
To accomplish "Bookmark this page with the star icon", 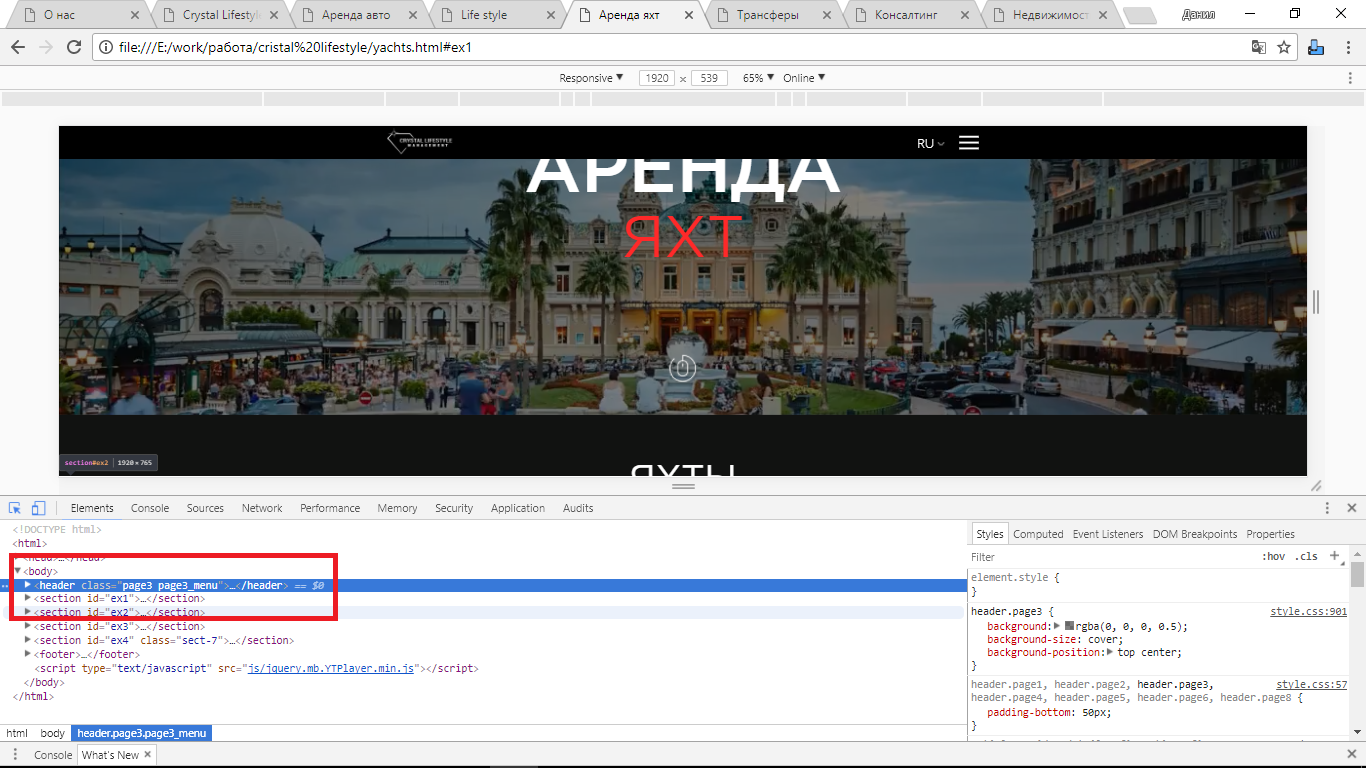I will (1284, 47).
